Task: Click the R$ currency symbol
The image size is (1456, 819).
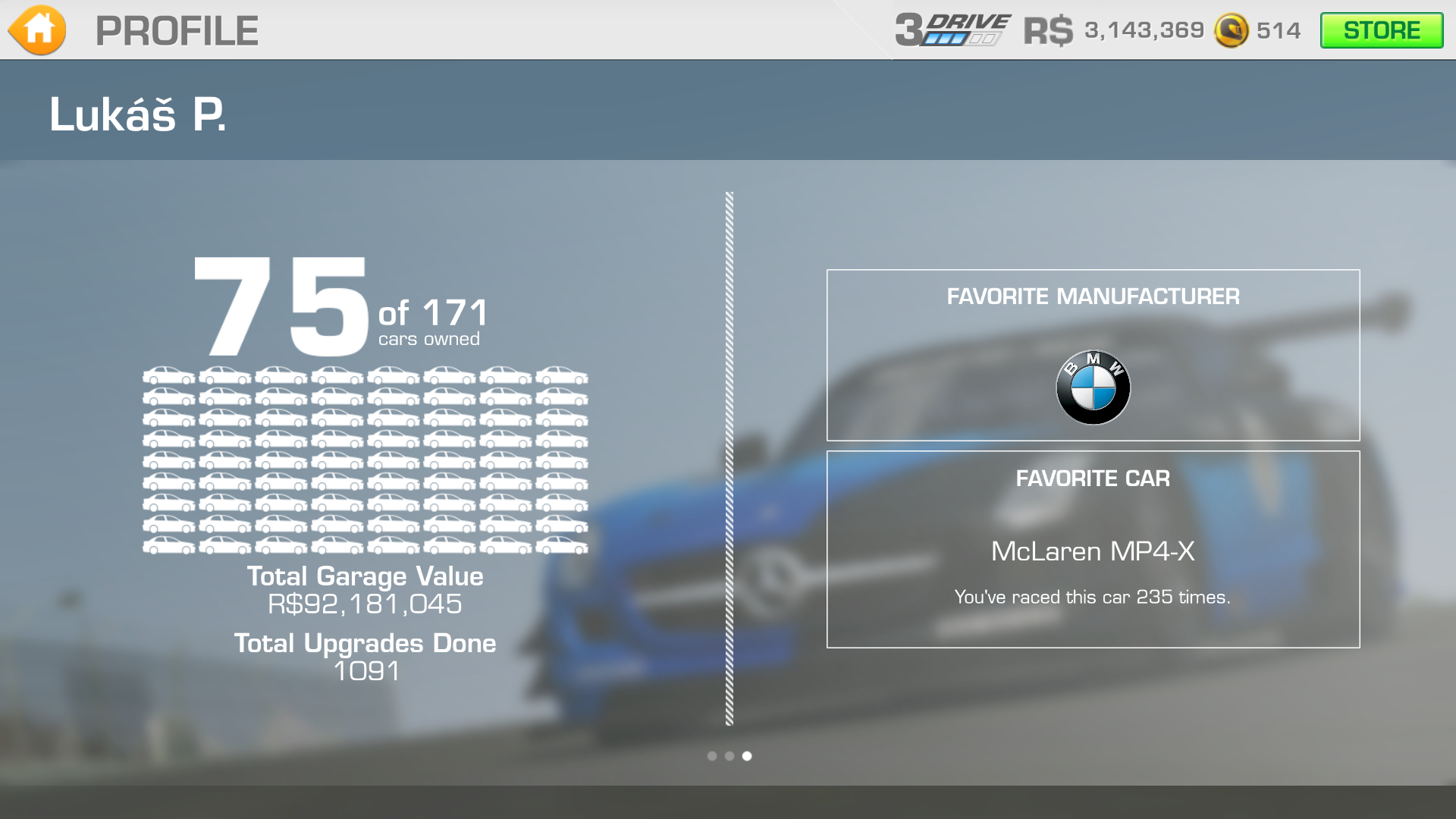Action: [1049, 31]
